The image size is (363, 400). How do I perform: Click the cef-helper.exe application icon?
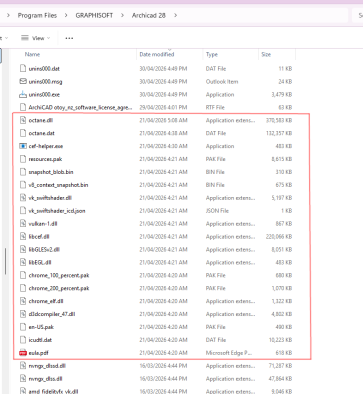point(23,146)
